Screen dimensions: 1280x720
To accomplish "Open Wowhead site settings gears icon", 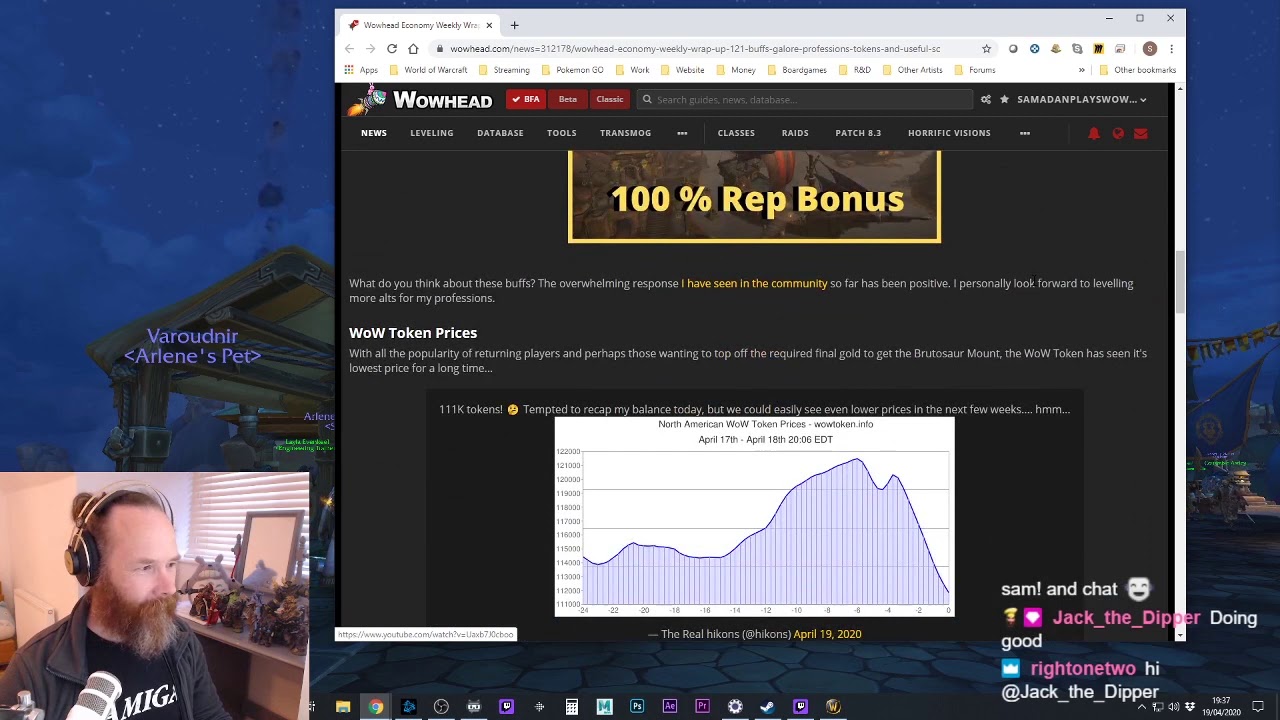I will (986, 99).
